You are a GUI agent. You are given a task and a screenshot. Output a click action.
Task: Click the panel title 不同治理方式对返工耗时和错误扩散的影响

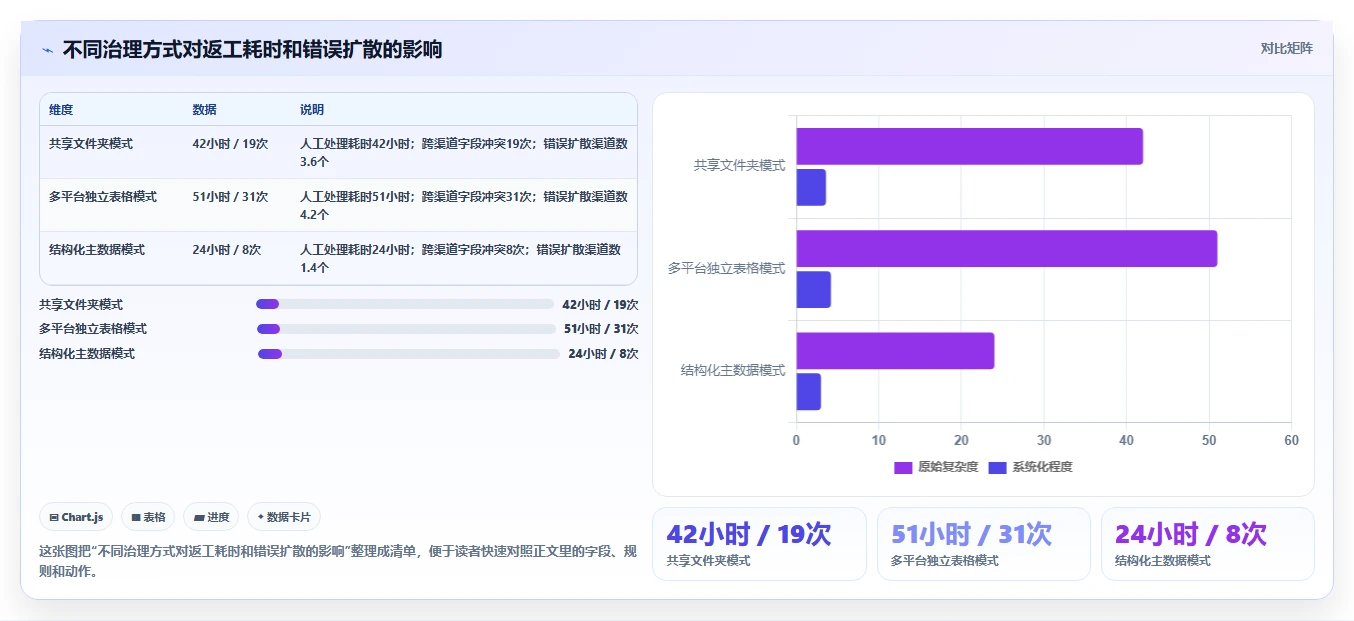point(252,50)
